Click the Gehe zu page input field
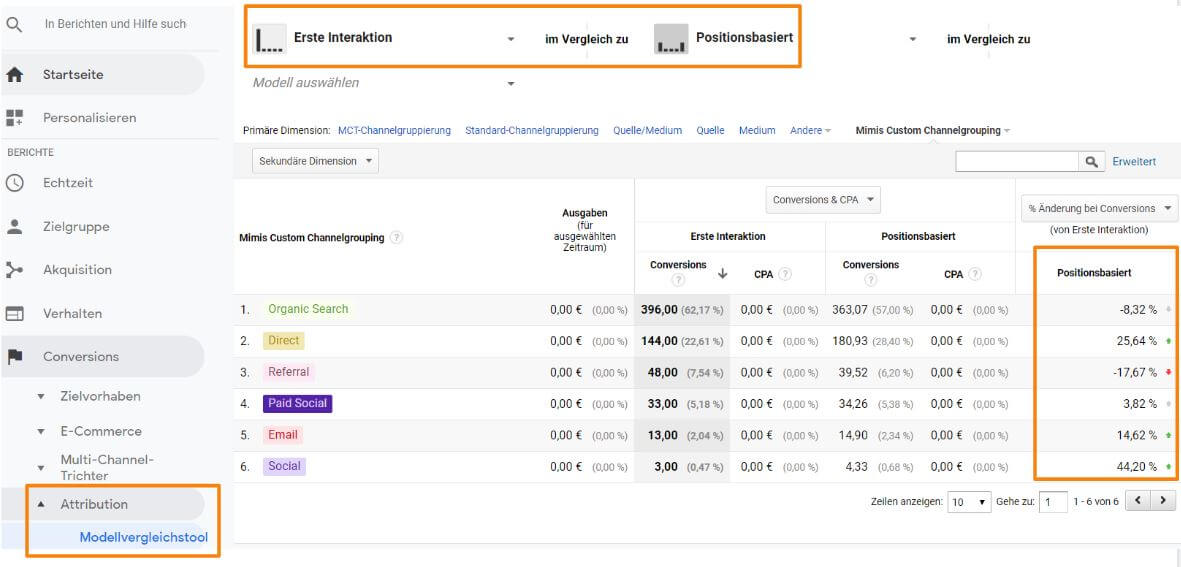Screen dimensions: 1181x567 [x=1053, y=502]
